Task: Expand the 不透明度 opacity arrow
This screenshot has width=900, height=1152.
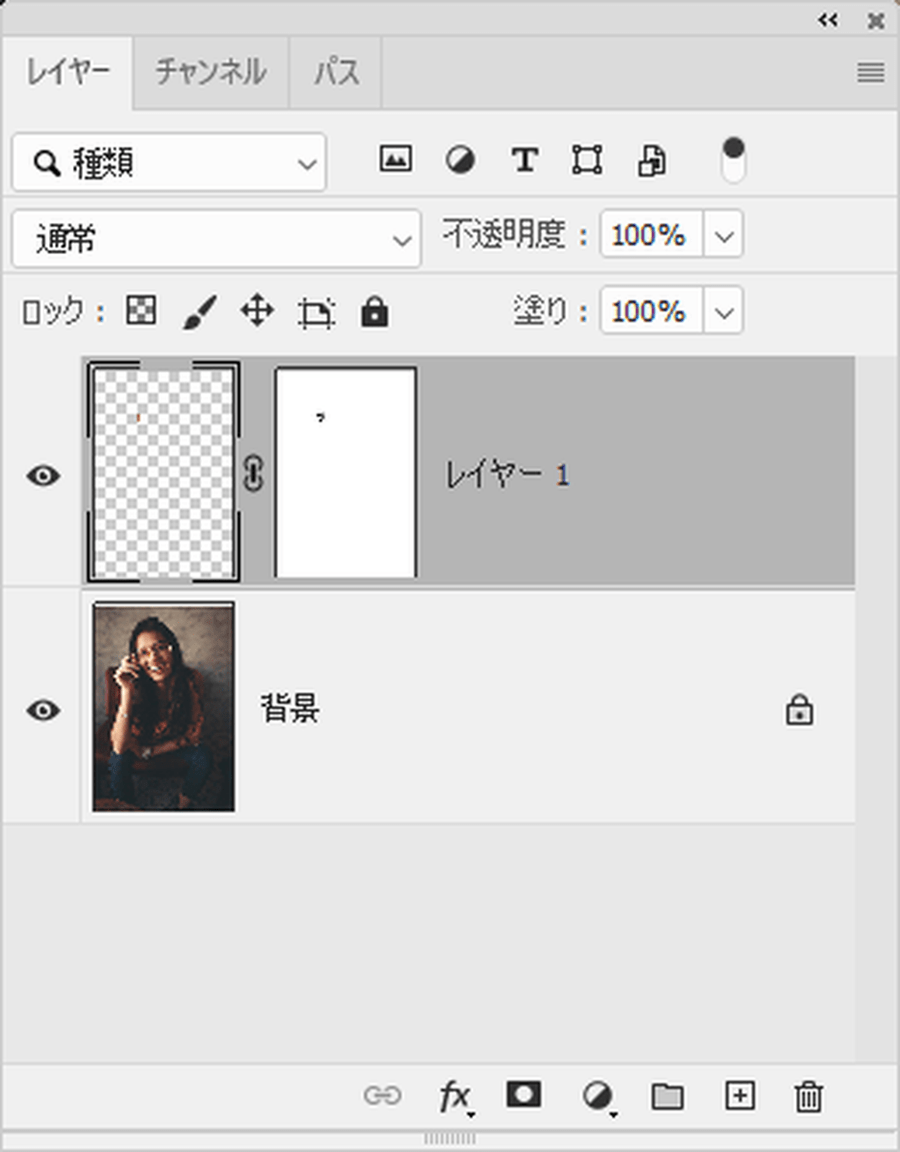Action: [x=724, y=236]
